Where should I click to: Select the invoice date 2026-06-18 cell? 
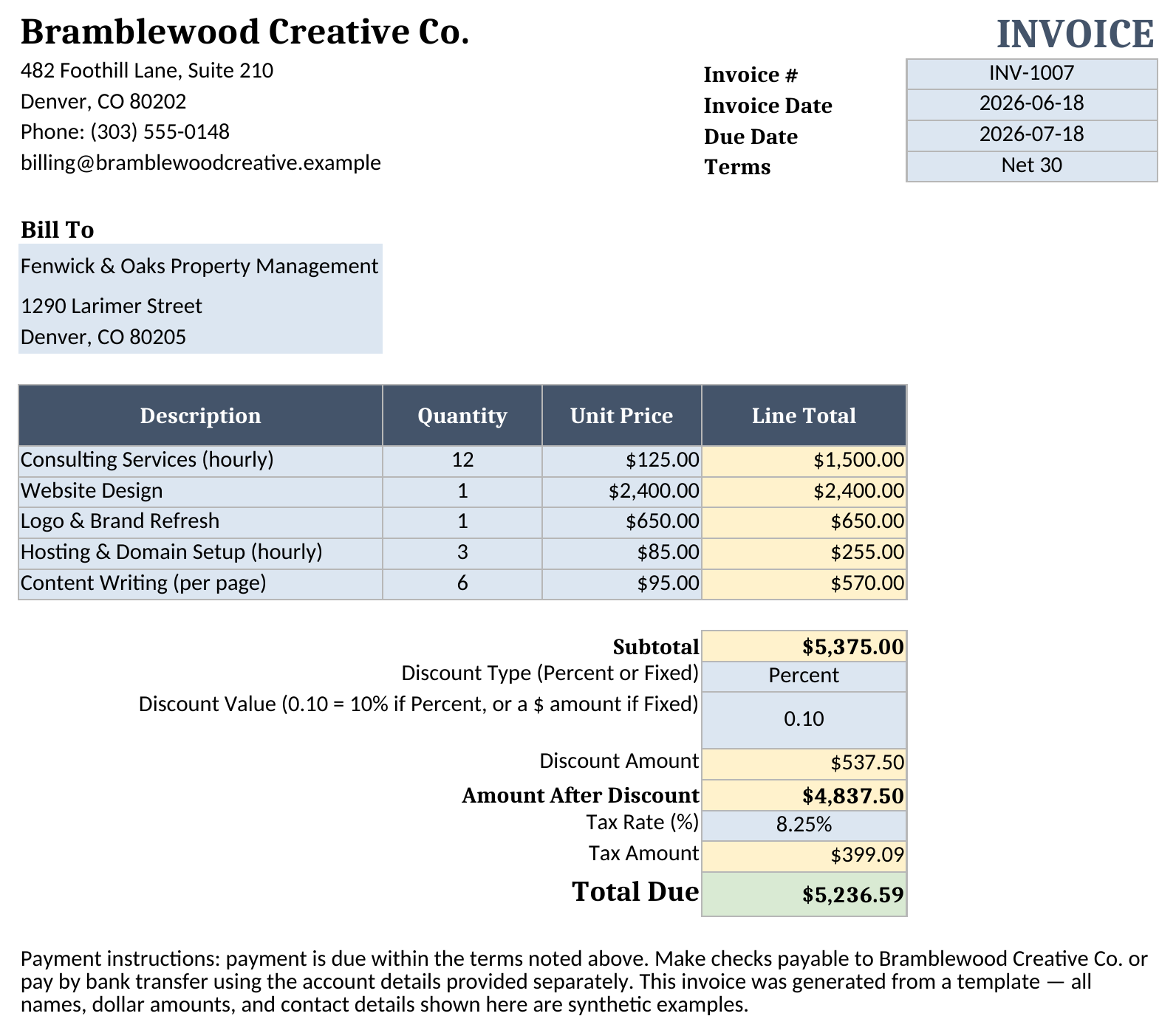1031,105
